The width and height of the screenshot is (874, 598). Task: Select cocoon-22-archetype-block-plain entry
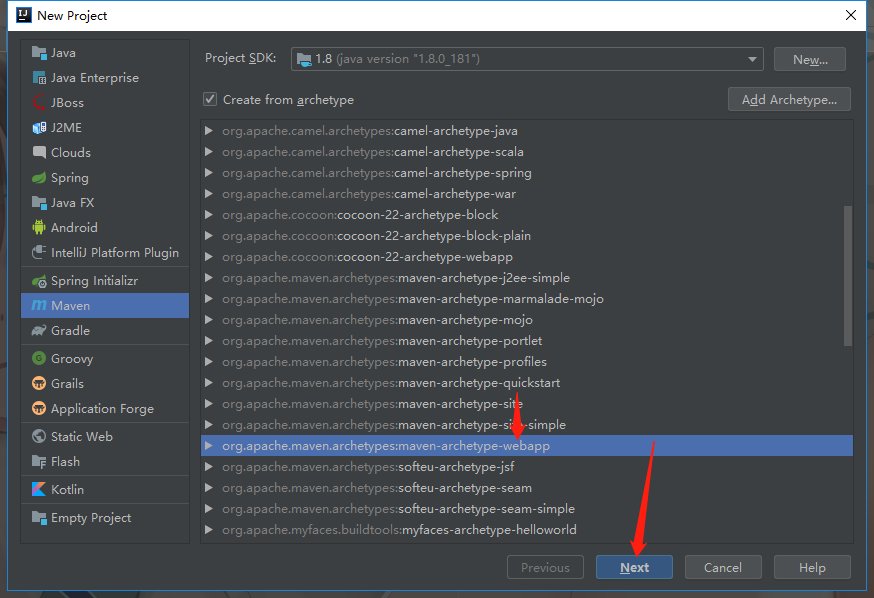[x=527, y=236]
